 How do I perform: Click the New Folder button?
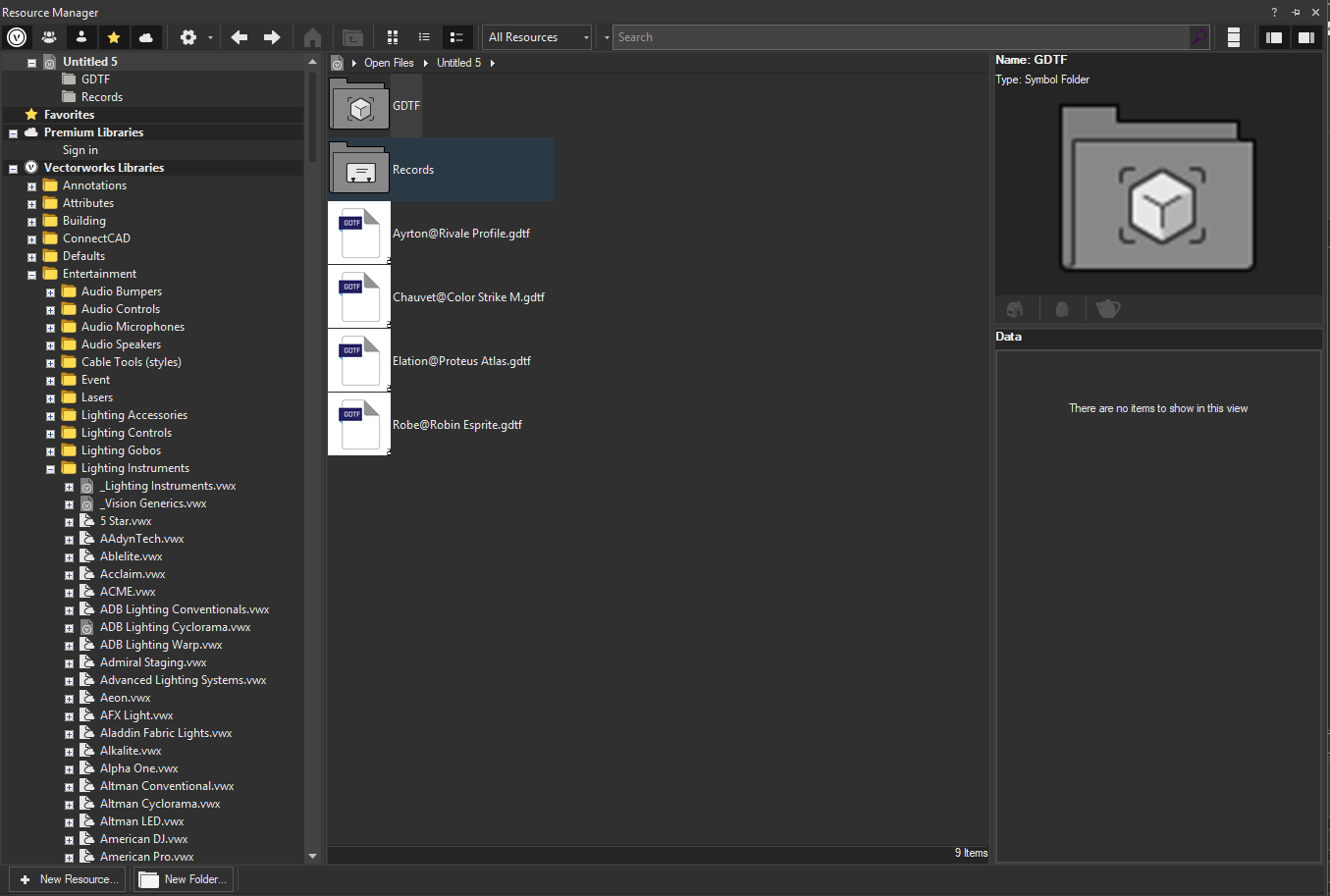(185, 879)
